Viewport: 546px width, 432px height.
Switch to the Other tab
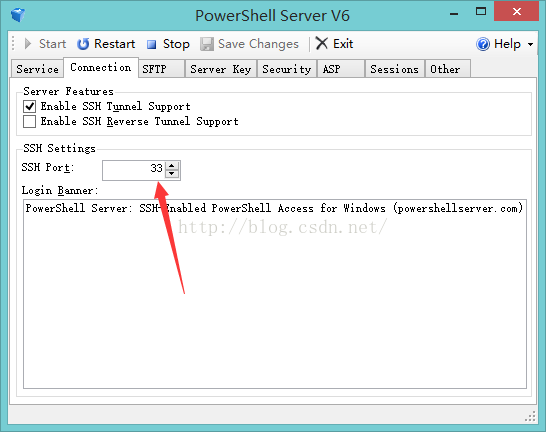(x=447, y=69)
